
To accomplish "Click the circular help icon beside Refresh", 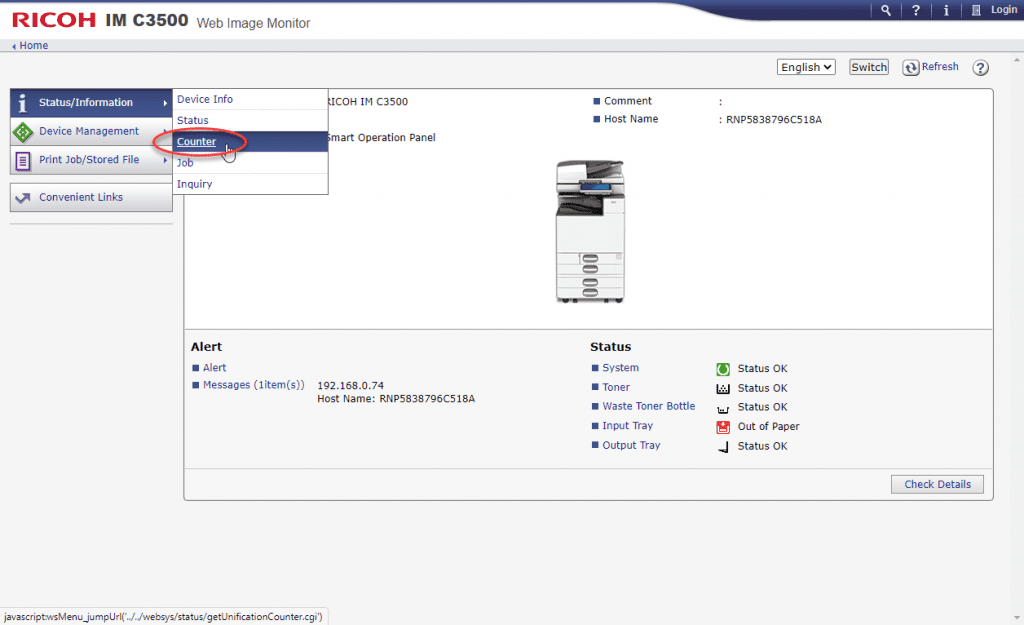I will [x=980, y=68].
